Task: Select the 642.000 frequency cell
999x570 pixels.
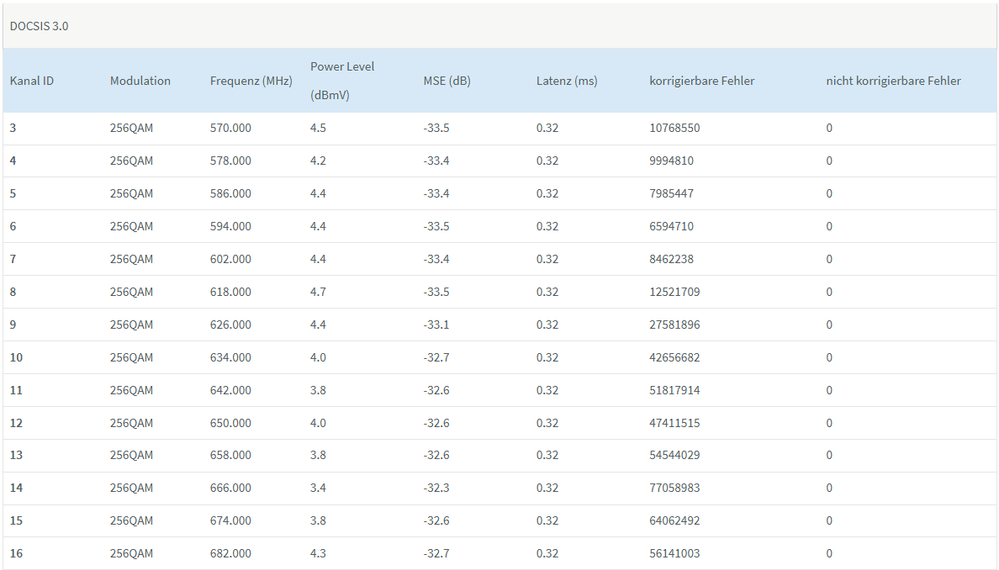Action: (x=230, y=390)
